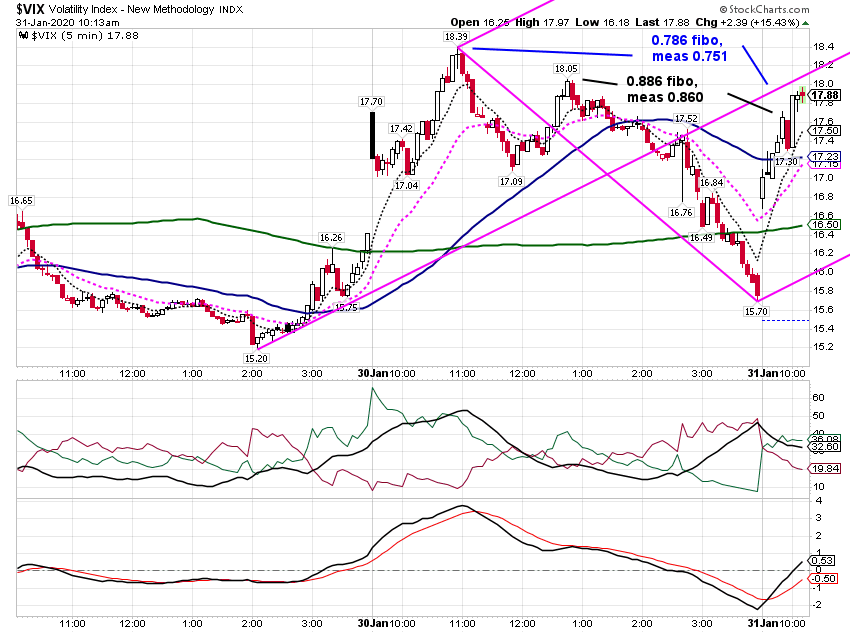
Task: Click the 17.70 gap-open price label
Action: (371, 101)
